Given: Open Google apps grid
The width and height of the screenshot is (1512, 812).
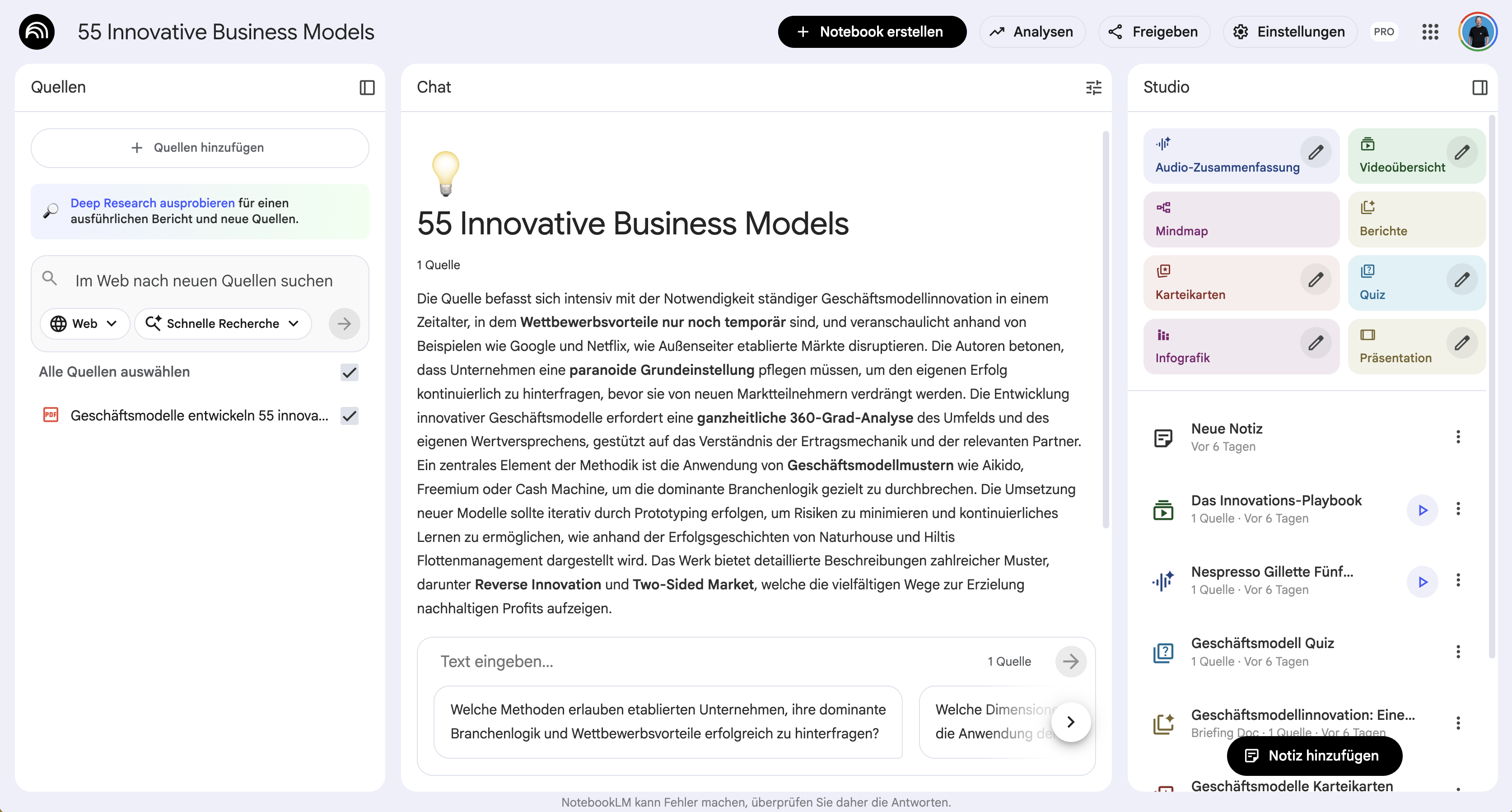Looking at the screenshot, I should point(1430,32).
